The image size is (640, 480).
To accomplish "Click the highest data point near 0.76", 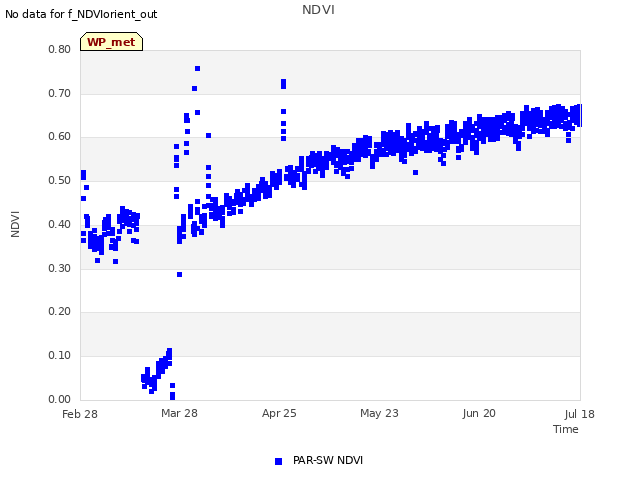I will pyautogui.click(x=198, y=69).
